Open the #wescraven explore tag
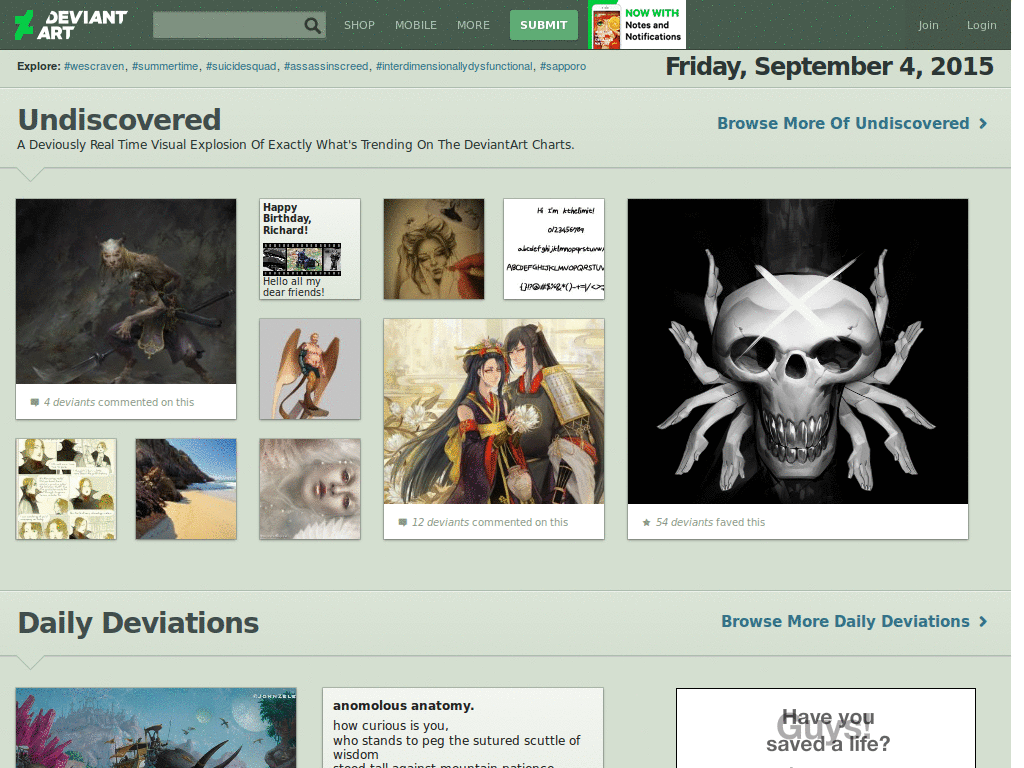This screenshot has width=1024, height=768. pyautogui.click(x=94, y=66)
